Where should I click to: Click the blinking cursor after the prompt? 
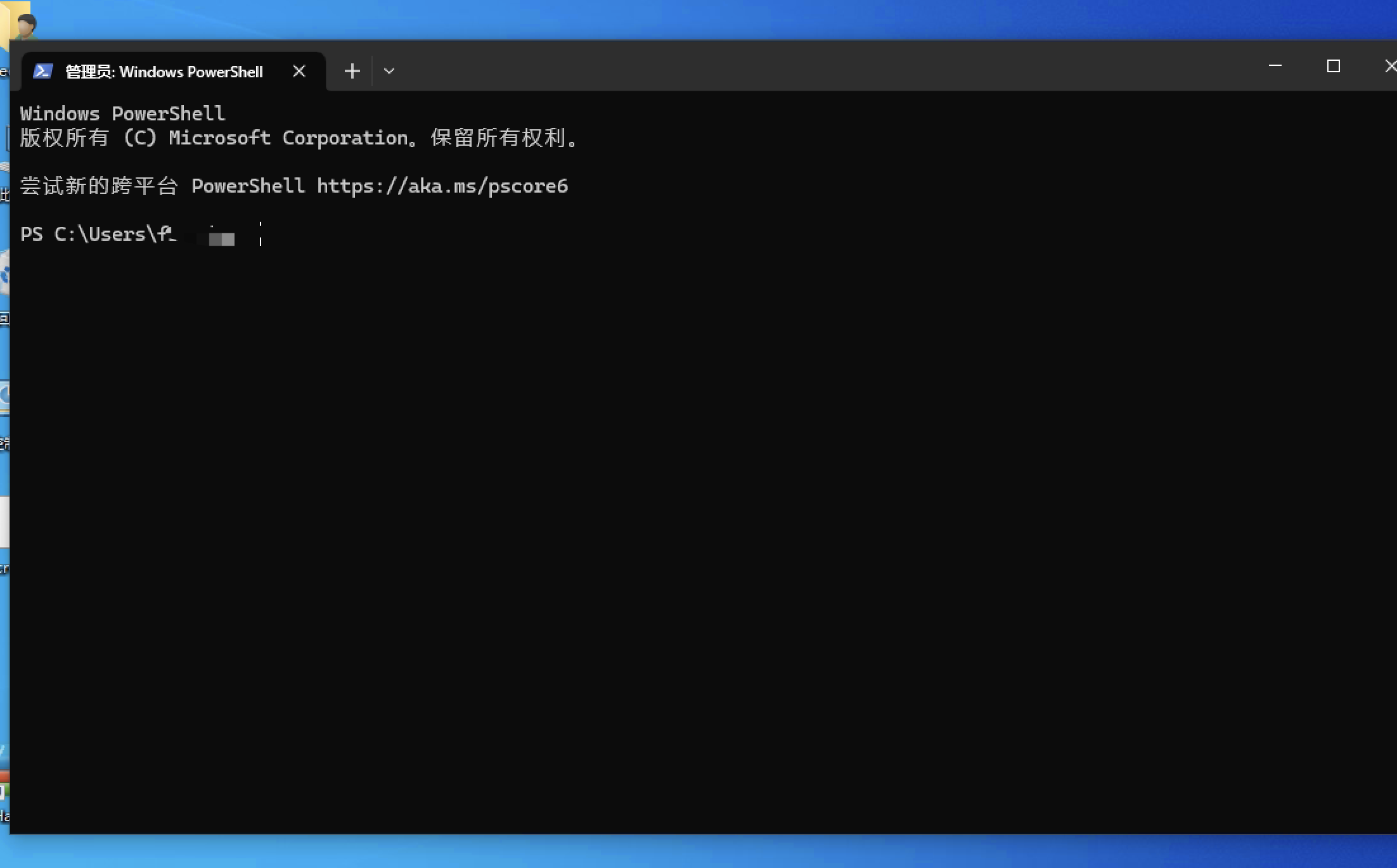(261, 234)
